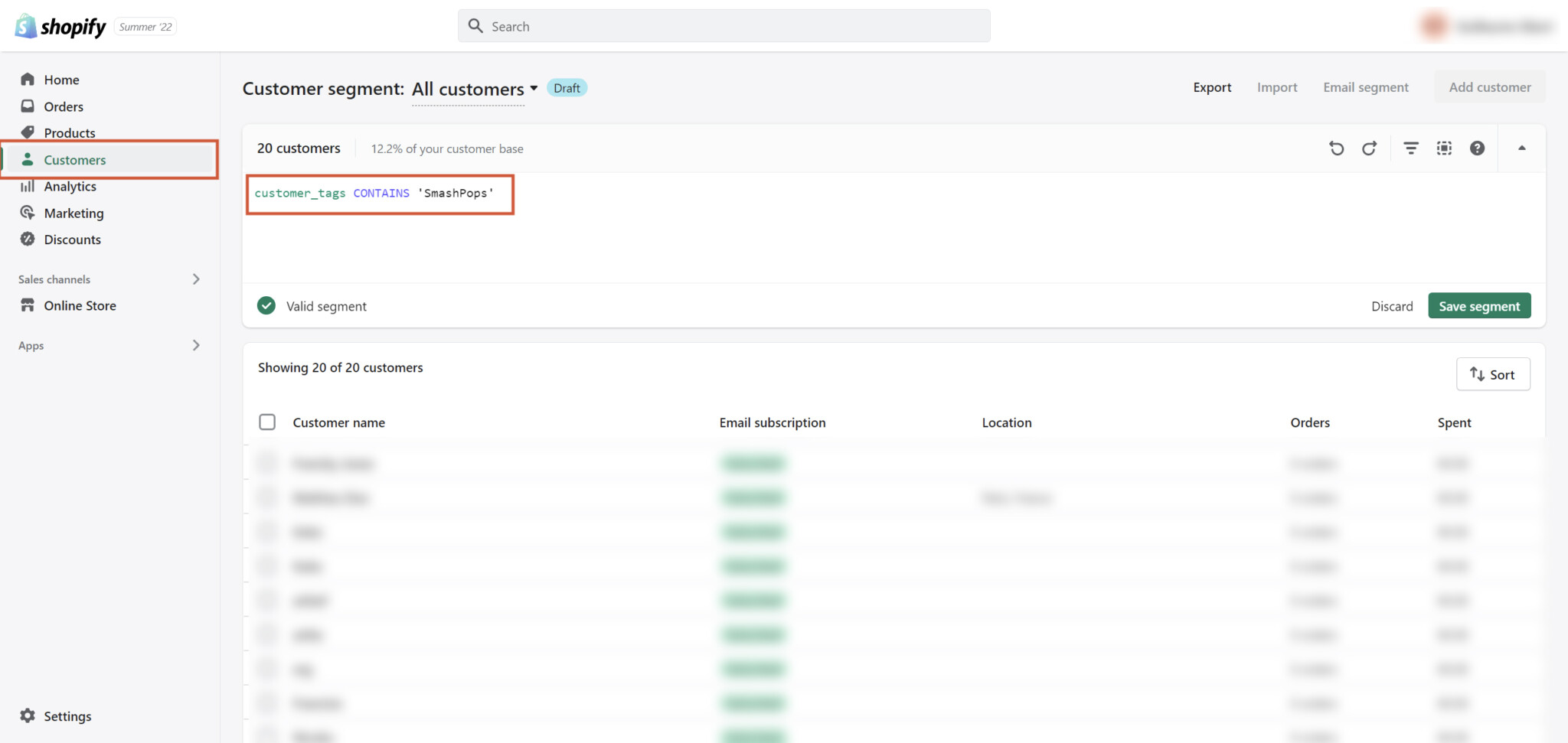Click the redo arrow icon in segment editor

coord(1369,148)
